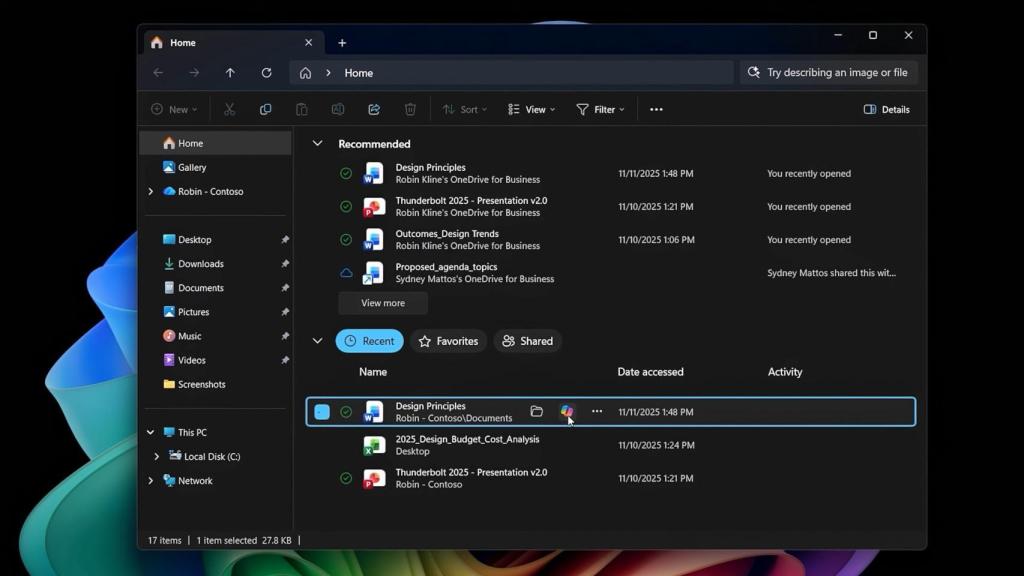1024x576 pixels.
Task: Click the Paste icon in the toolbar
Action: pyautogui.click(x=301, y=109)
